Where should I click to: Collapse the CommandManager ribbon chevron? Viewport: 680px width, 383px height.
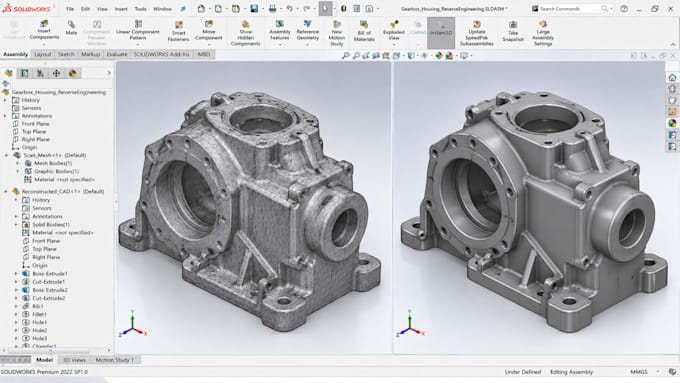[x=673, y=45]
